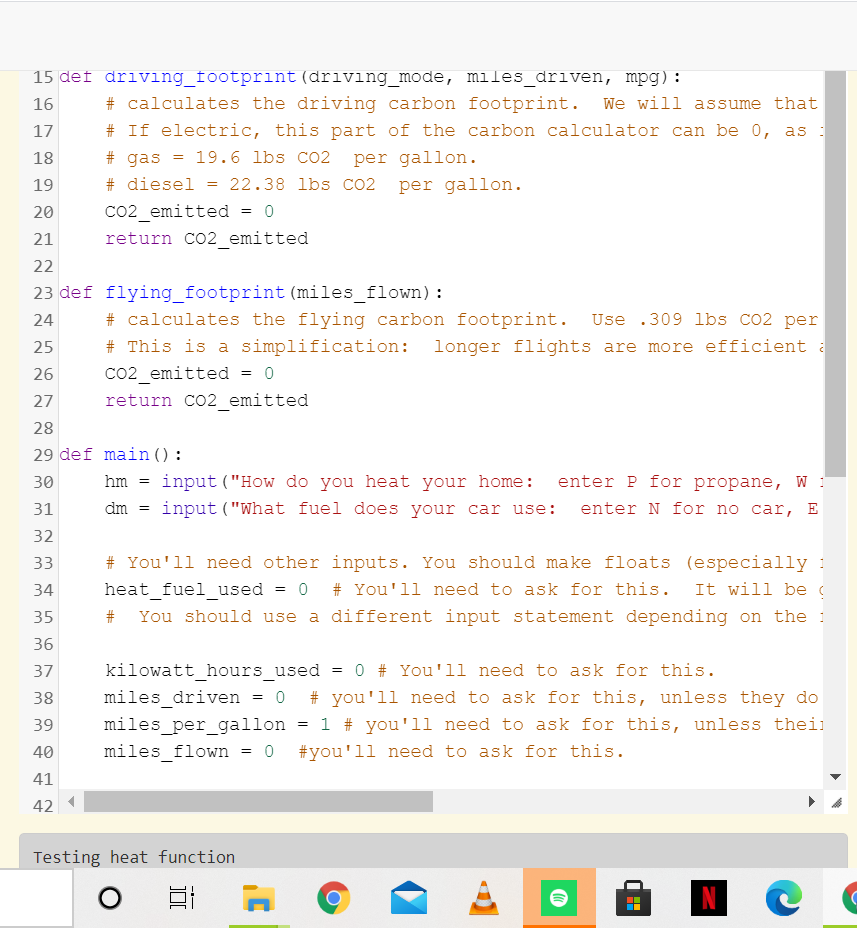The width and height of the screenshot is (857, 928).
Task: Open Spotify from the taskbar
Action: [558, 898]
